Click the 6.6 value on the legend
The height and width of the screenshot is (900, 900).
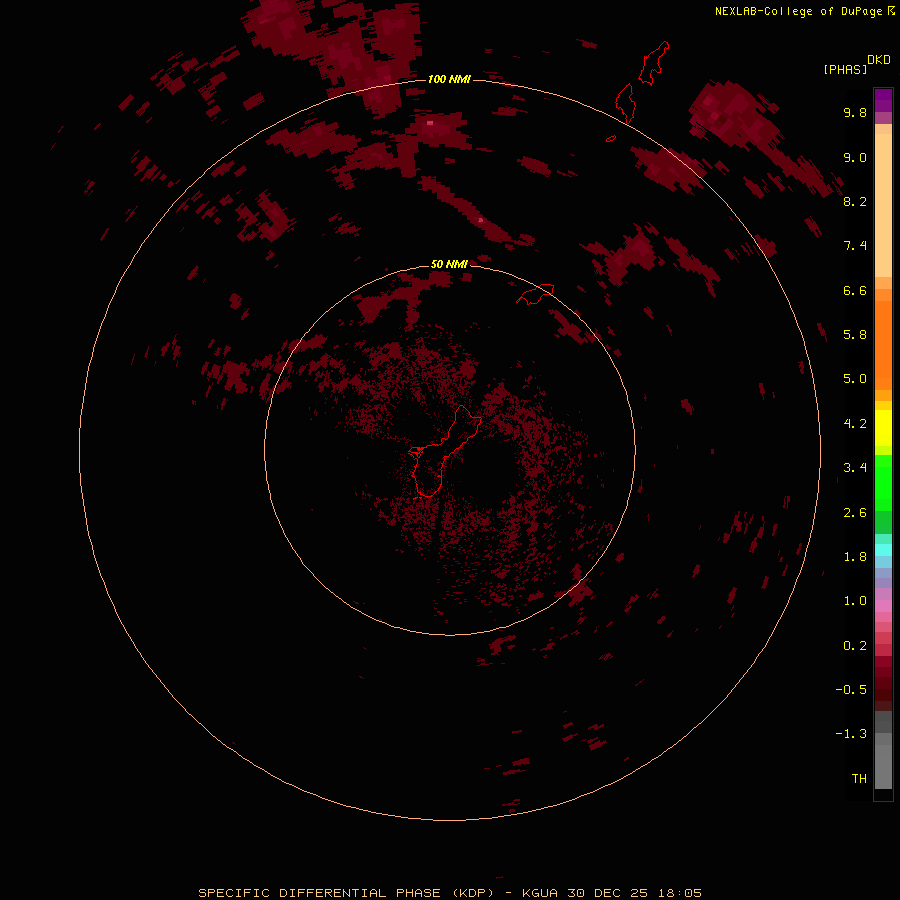coord(855,290)
